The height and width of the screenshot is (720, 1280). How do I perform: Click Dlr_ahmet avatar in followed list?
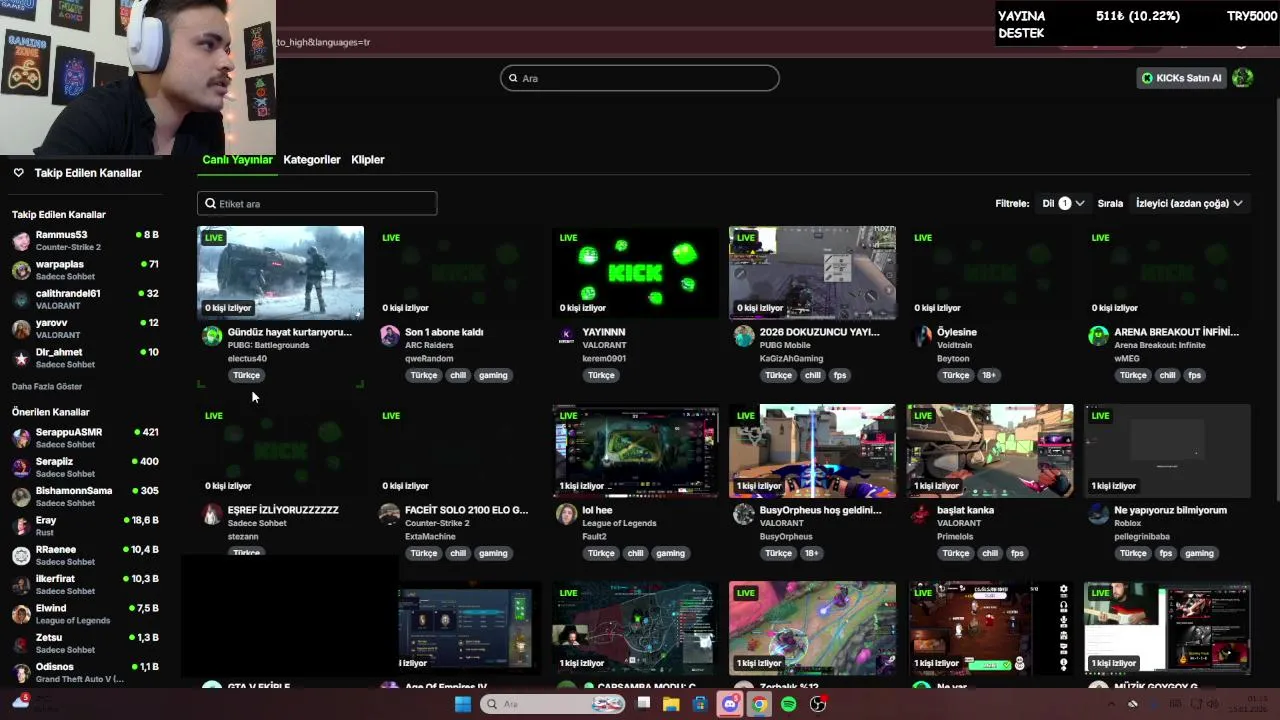point(21,358)
